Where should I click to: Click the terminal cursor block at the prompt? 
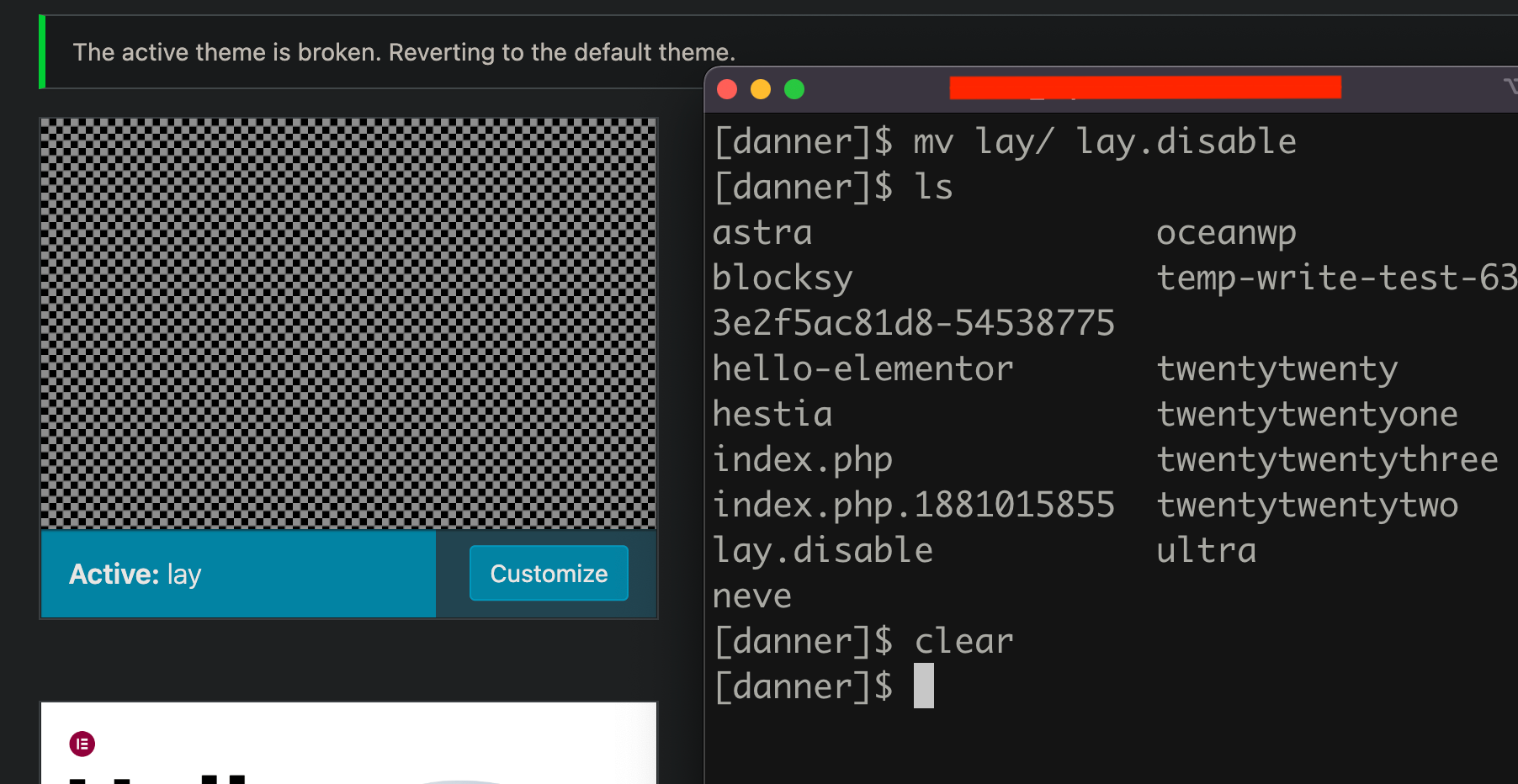coord(924,685)
